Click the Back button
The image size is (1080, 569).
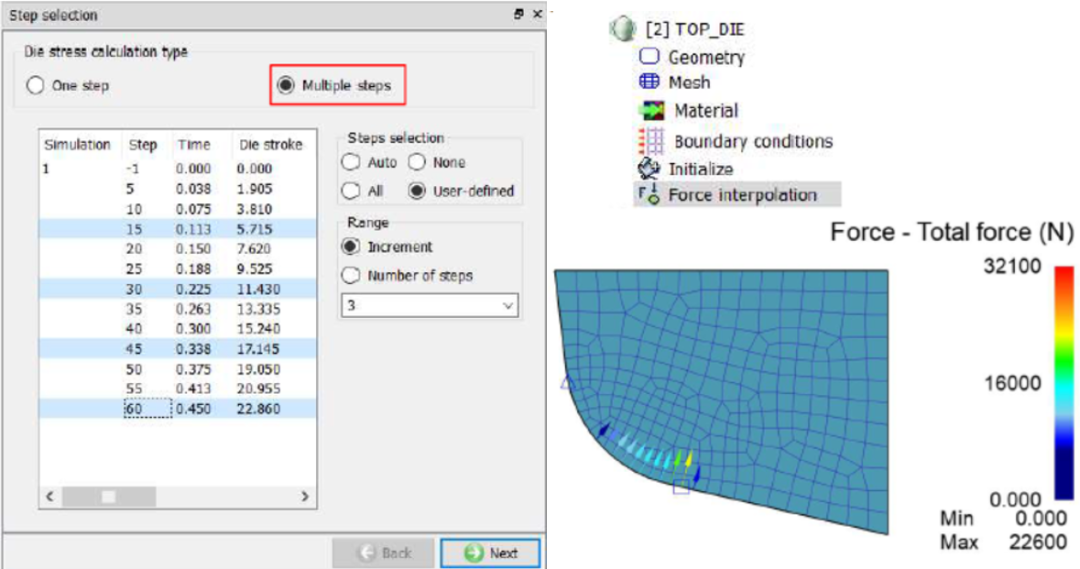point(384,553)
